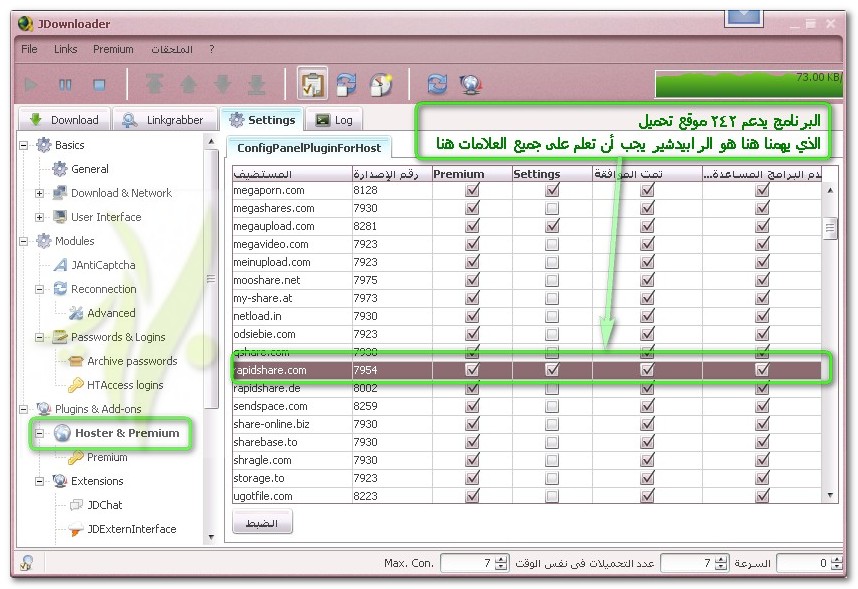Click the Move up arrow icon
This screenshot has width=858, height=589.
point(189,84)
